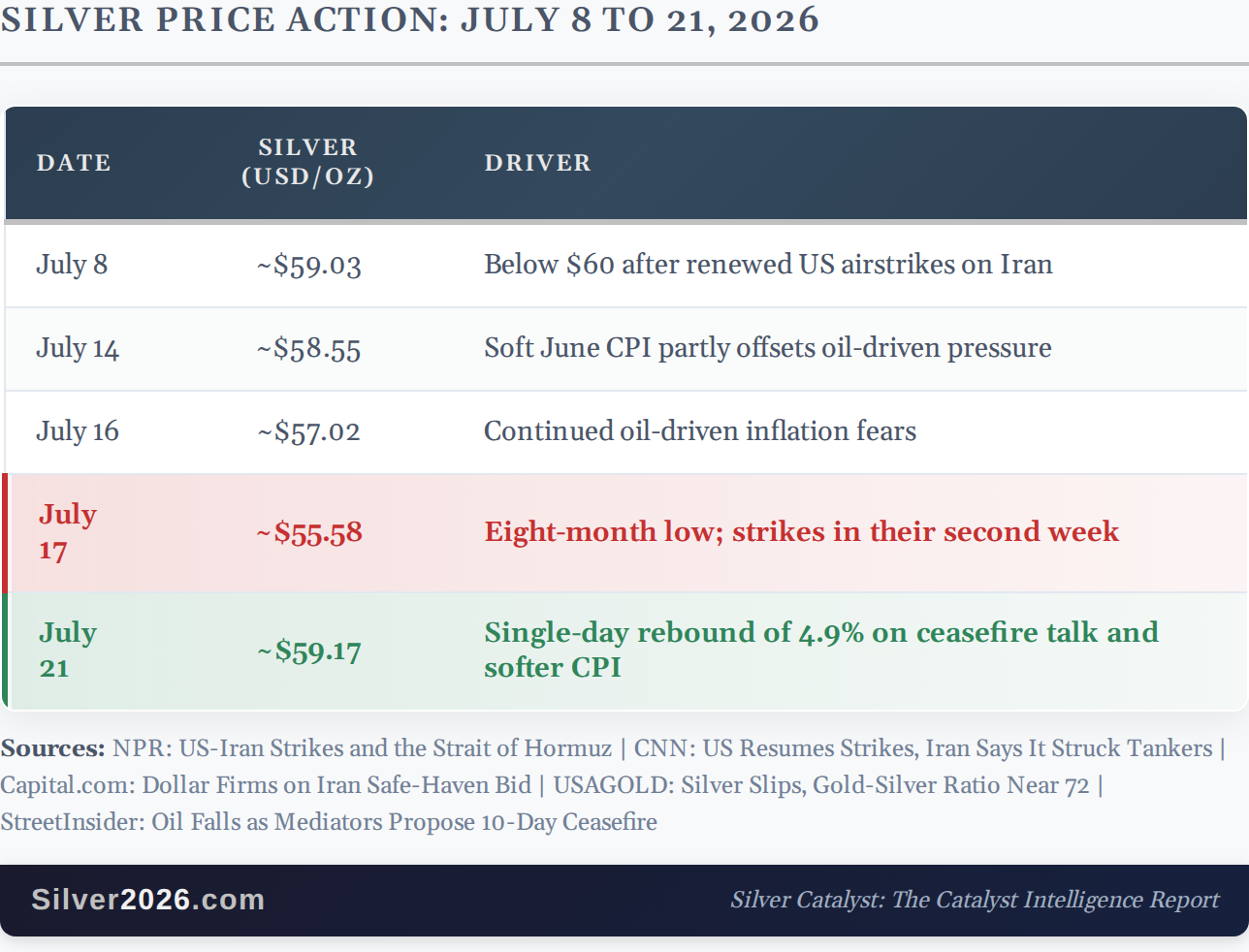1249x952 pixels.
Task: Click the DATE column header
Action: pos(74,163)
